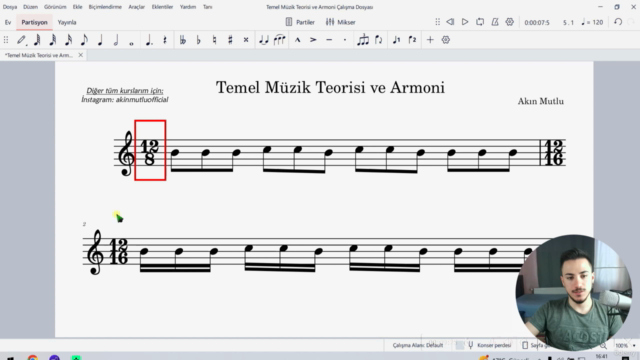Select composer text Akın Mutlu
The width and height of the screenshot is (640, 360).
[x=541, y=101]
